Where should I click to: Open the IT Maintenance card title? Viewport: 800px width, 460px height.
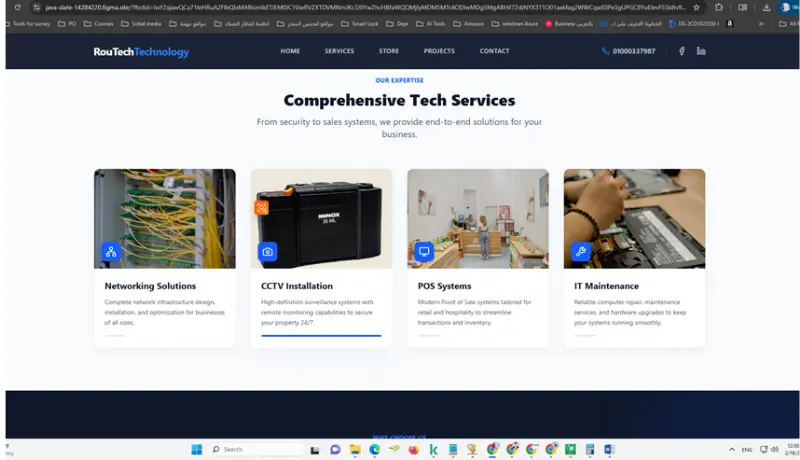[606, 286]
